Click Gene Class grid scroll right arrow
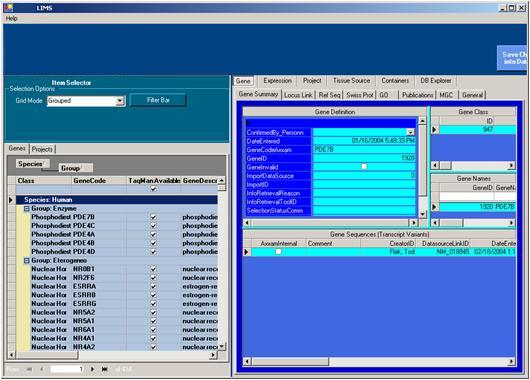530x380 pixels. pos(511,165)
